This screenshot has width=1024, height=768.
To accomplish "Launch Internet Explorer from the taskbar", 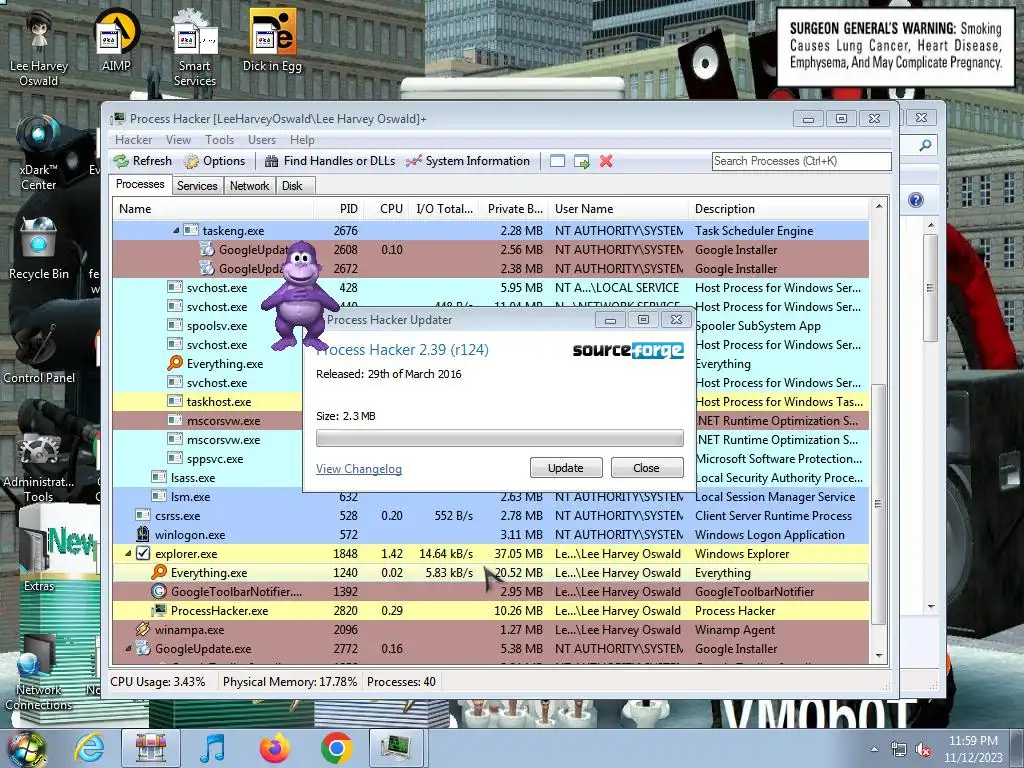I will tap(89, 748).
